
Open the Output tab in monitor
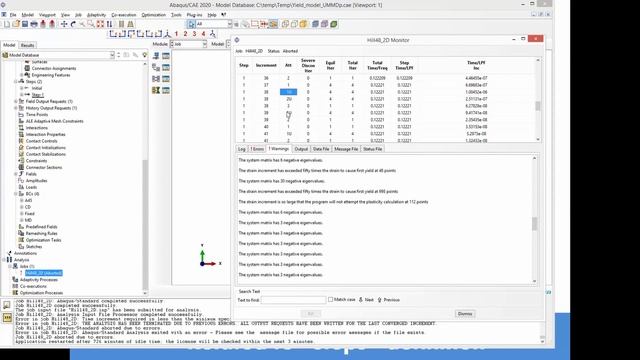(301, 149)
